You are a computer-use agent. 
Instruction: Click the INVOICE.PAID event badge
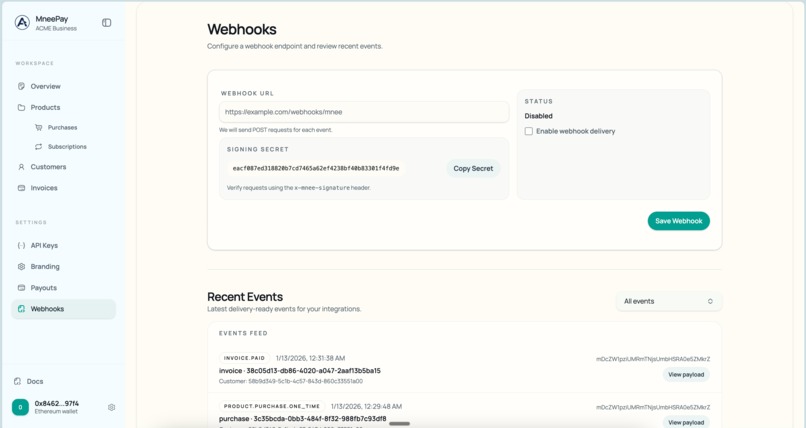[x=244, y=358]
